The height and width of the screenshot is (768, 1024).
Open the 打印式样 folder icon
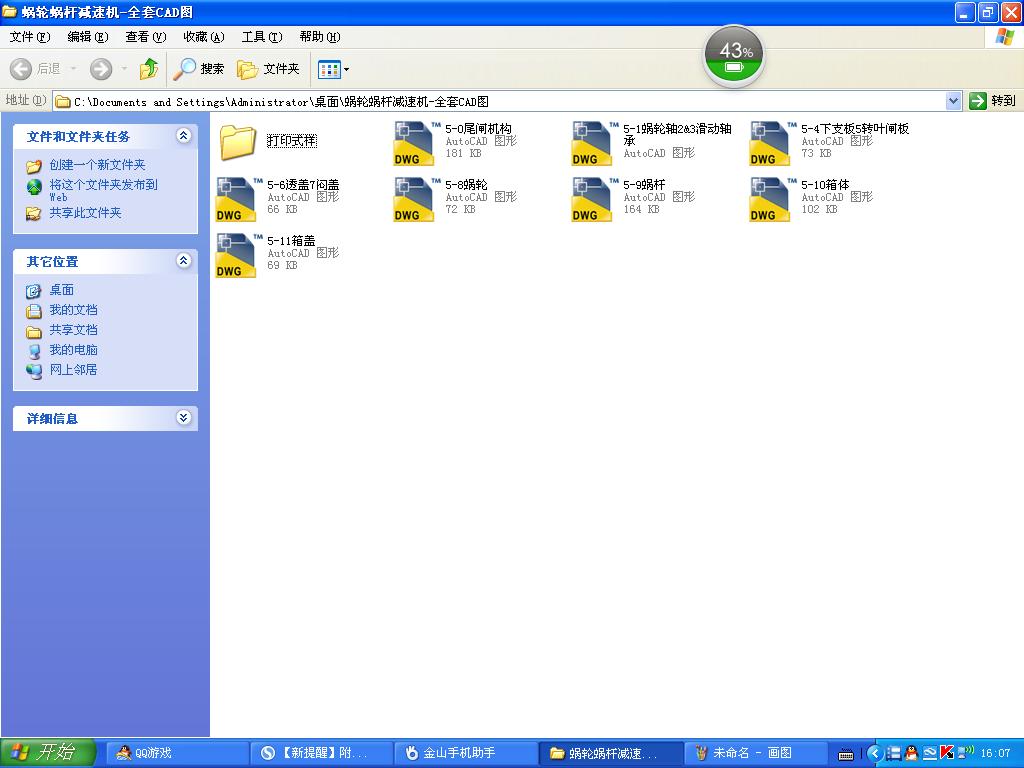(237, 142)
